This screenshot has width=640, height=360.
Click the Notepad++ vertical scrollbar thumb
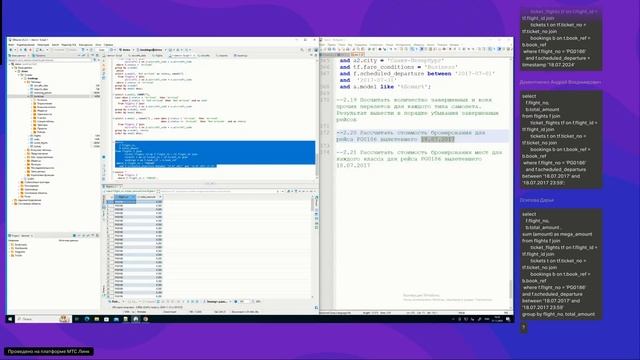point(511,289)
